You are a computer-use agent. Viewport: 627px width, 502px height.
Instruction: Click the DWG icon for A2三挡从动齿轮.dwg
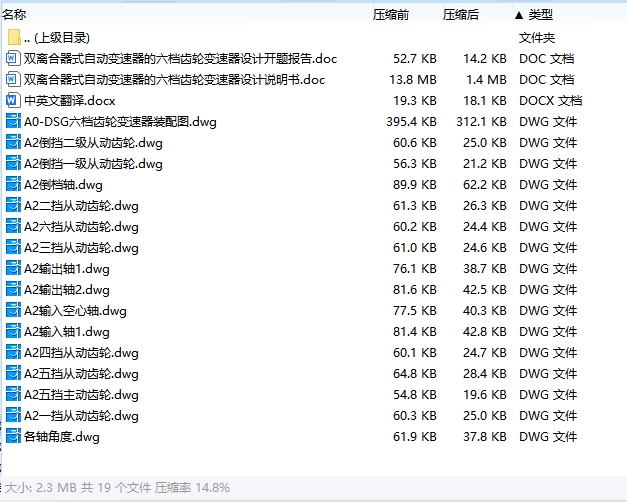click(13, 247)
